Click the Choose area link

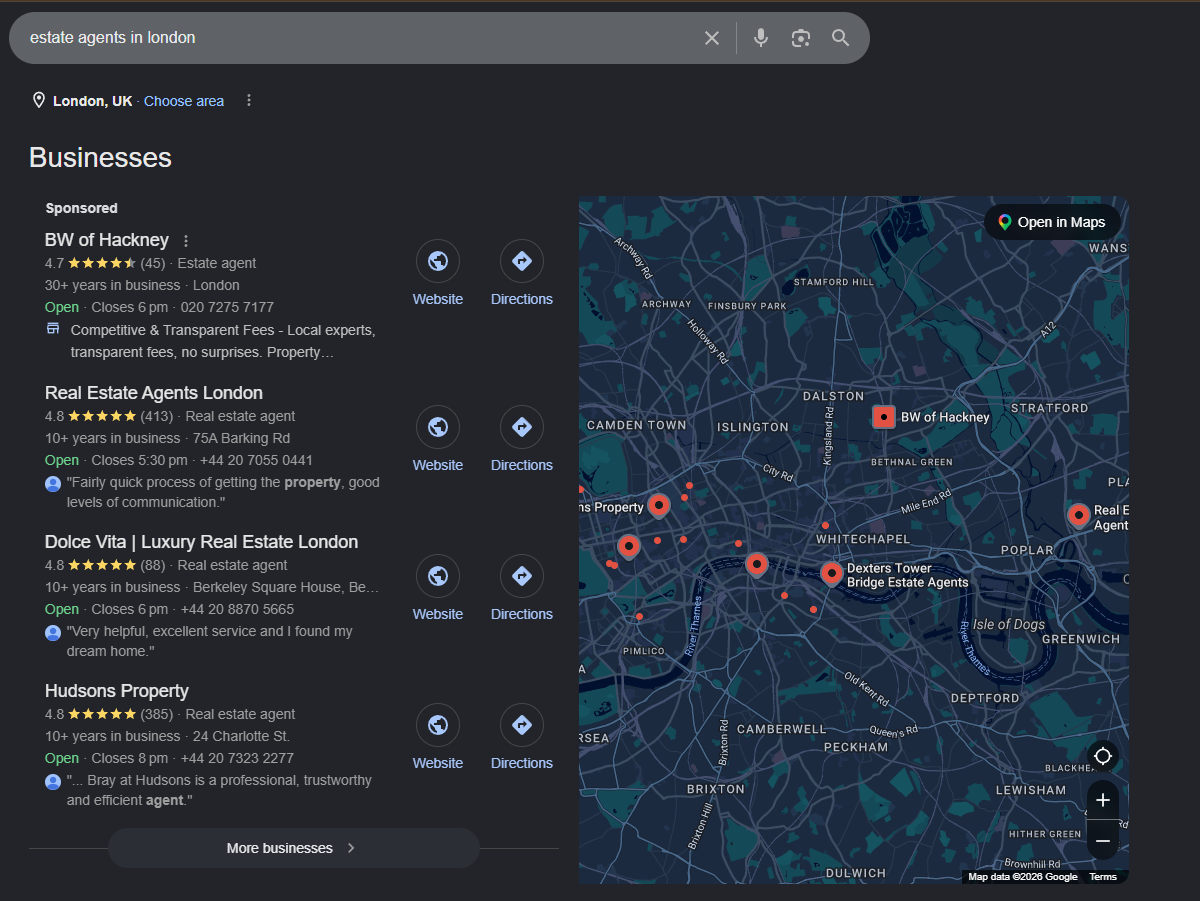point(184,101)
